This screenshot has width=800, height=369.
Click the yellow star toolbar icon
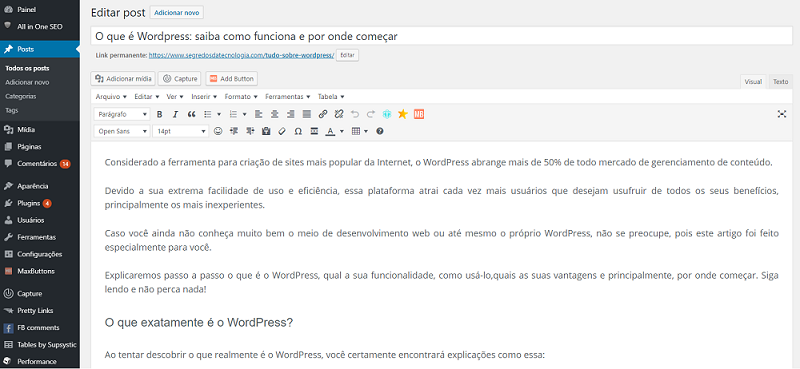pos(403,114)
